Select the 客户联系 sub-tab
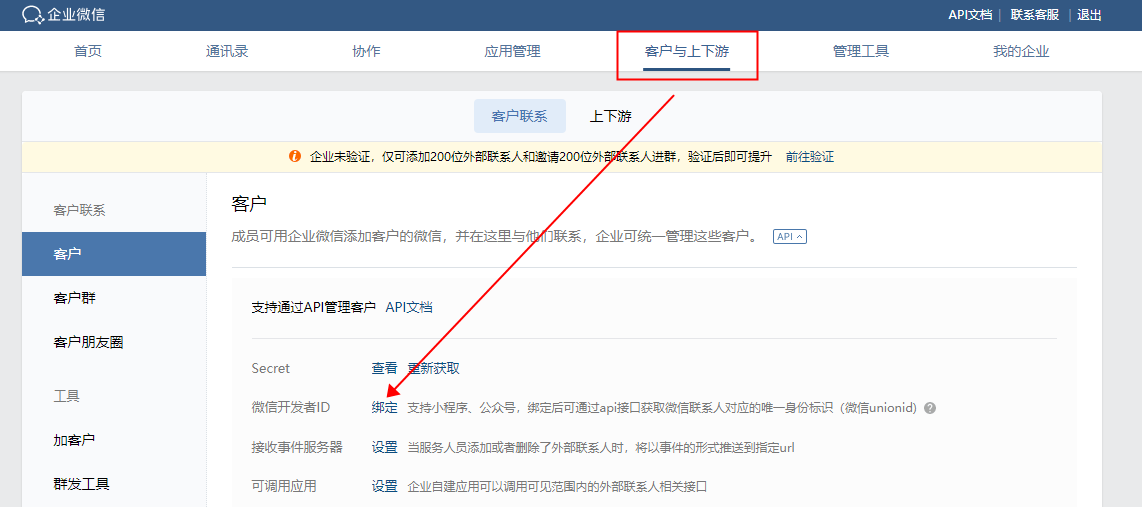1142x507 pixels. coord(519,116)
